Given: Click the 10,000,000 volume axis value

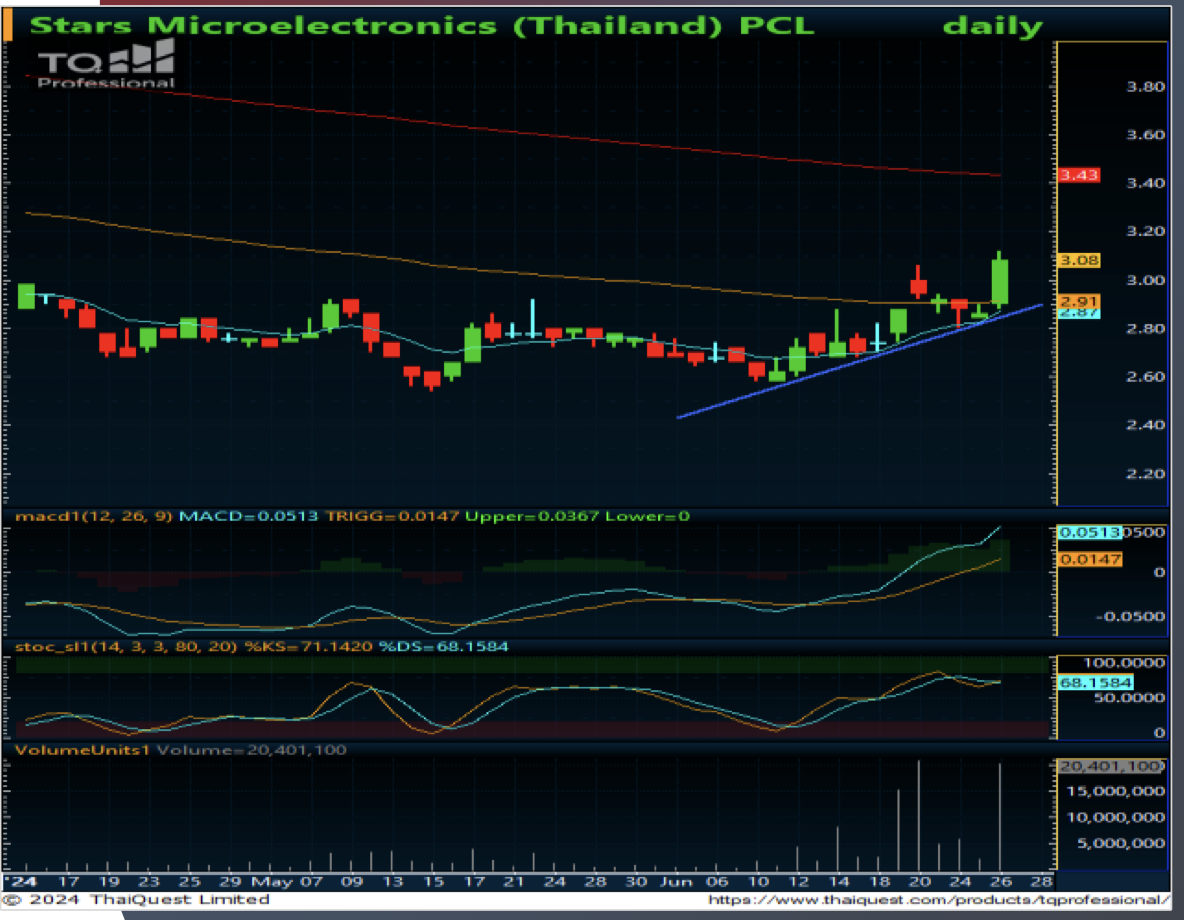Looking at the screenshot, I should tap(1115, 818).
